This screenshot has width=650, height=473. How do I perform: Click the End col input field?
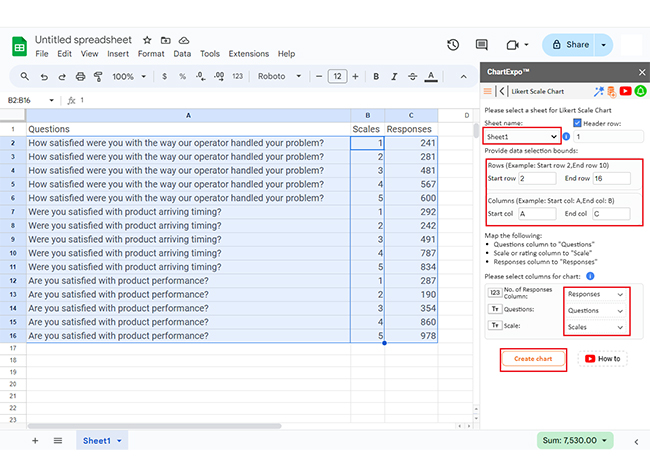(x=611, y=213)
